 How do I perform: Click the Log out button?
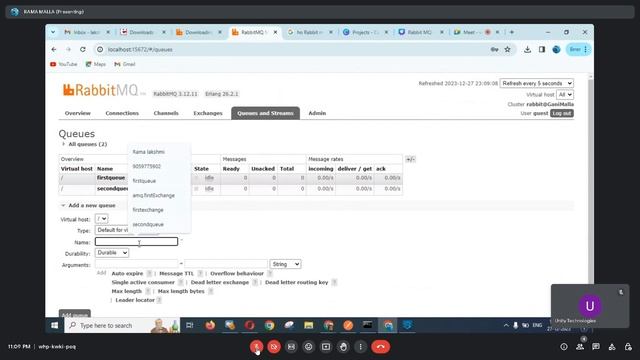pos(562,113)
